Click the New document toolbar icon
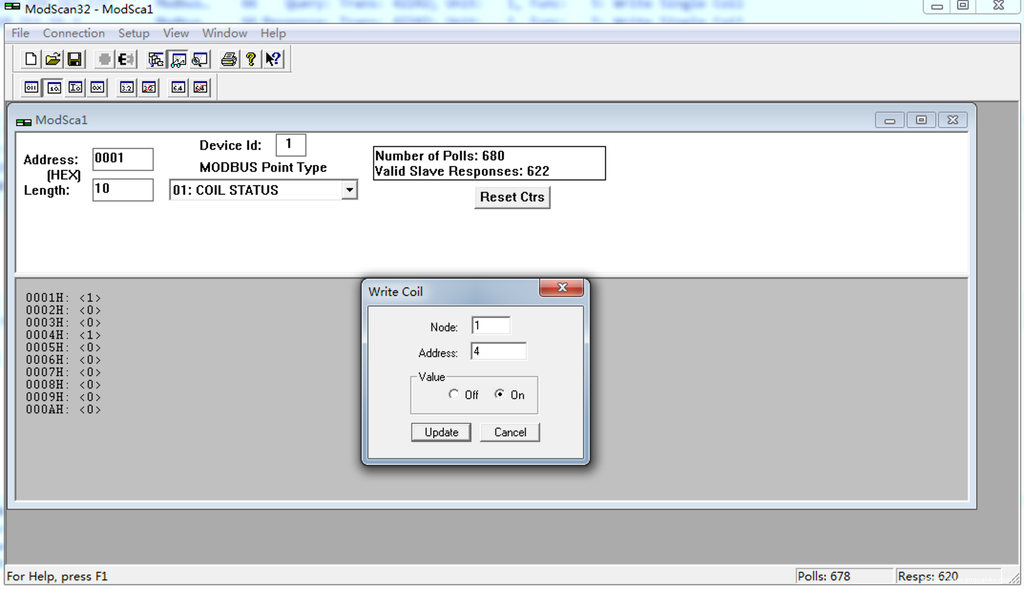1024x589 pixels. pos(31,60)
